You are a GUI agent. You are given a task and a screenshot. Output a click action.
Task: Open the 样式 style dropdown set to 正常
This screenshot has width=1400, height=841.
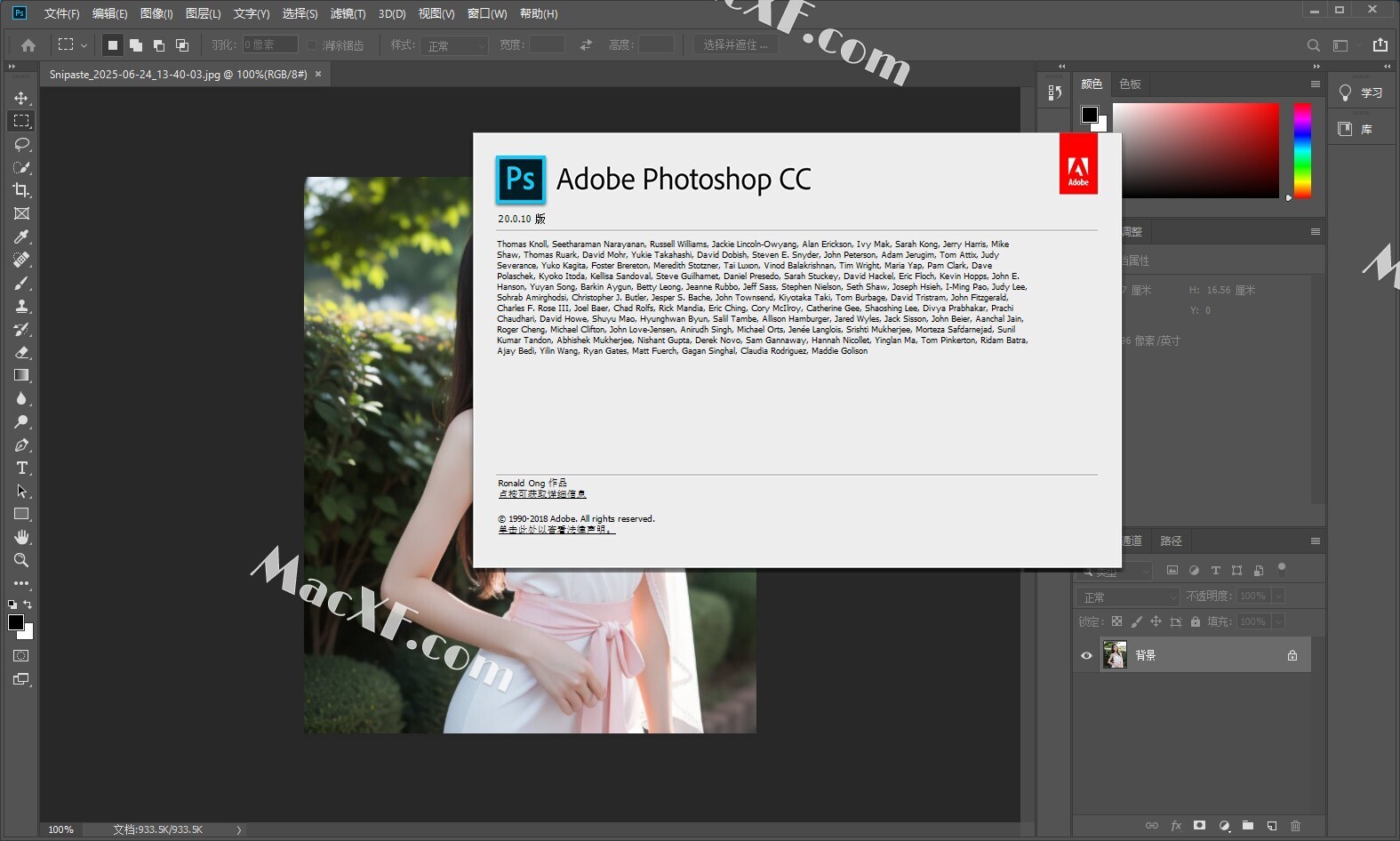(x=454, y=45)
